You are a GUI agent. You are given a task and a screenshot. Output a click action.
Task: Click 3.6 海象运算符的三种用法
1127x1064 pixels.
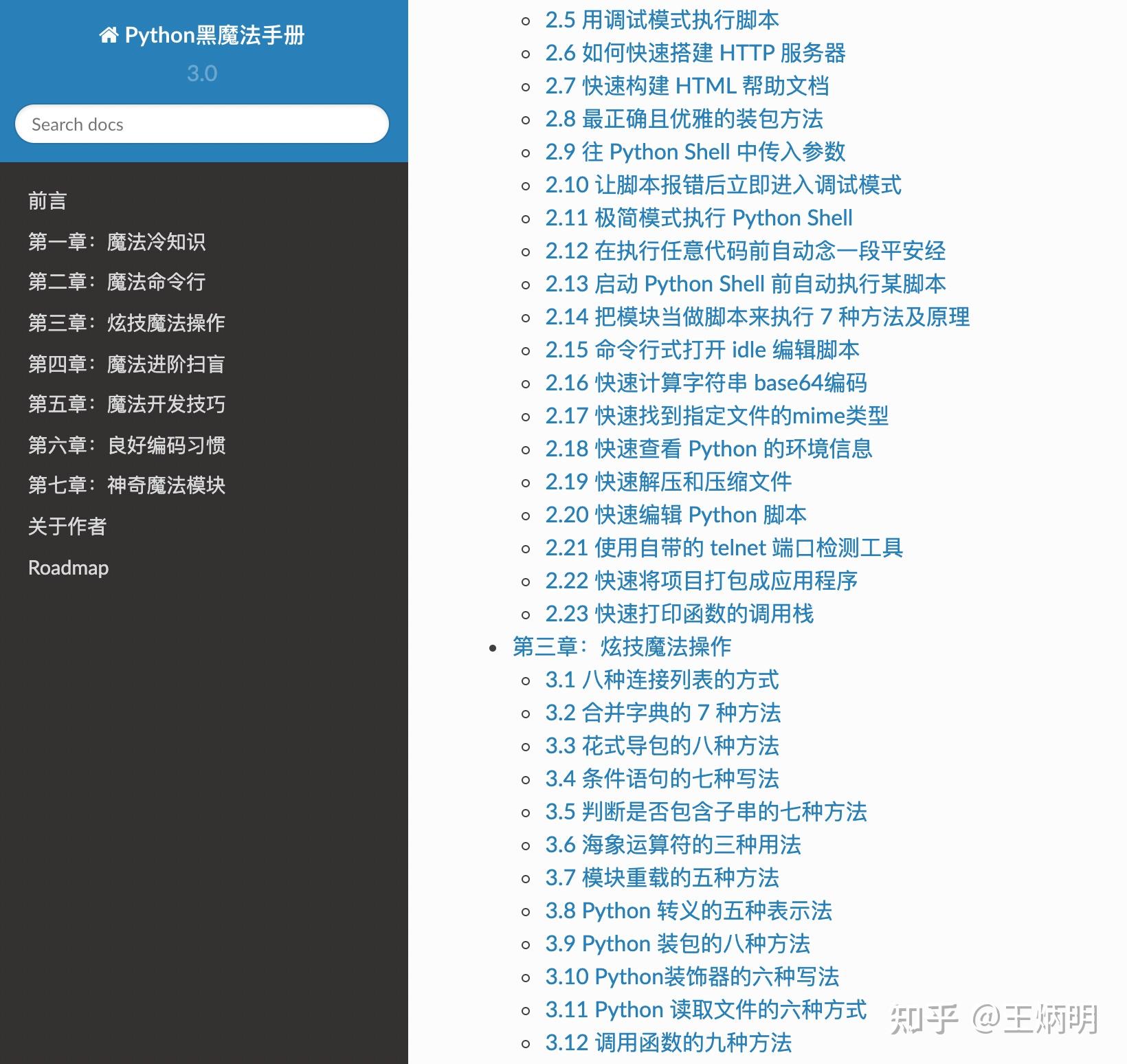click(x=672, y=845)
